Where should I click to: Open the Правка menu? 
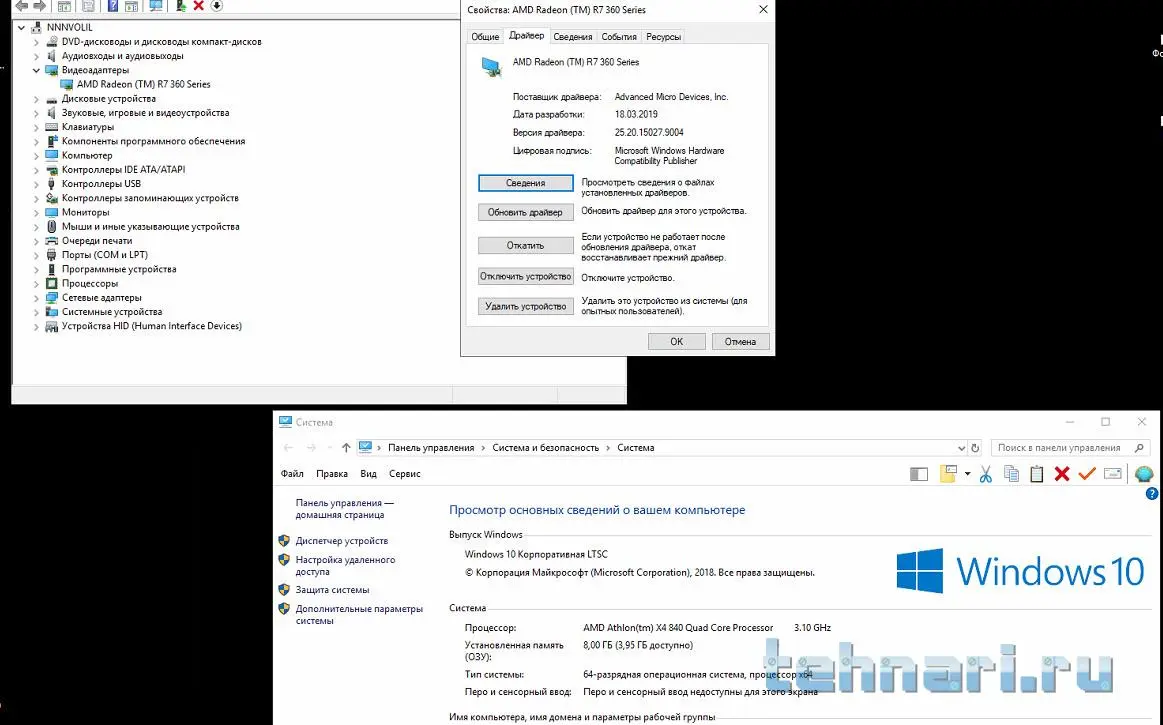pyautogui.click(x=332, y=473)
